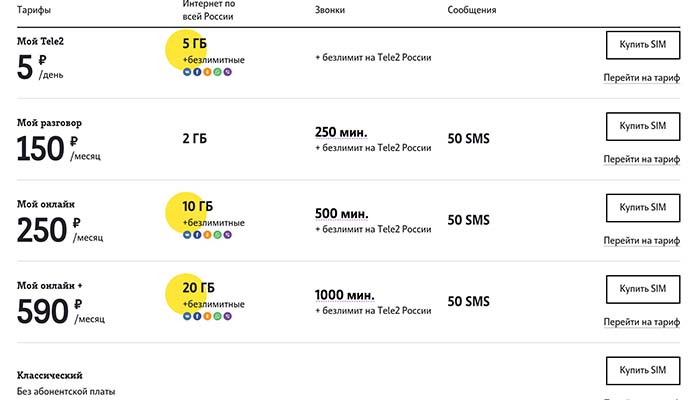
Task: Click the WhatsApp icon in Мой онлайн 250 row
Action: pos(217,235)
